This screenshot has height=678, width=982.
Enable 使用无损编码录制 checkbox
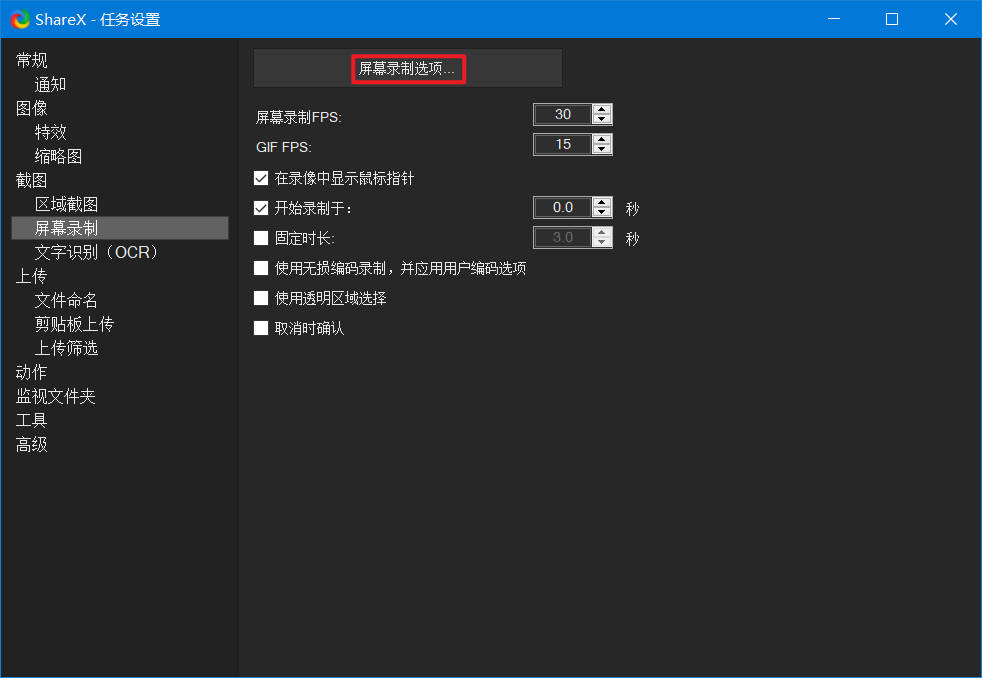pos(261,268)
